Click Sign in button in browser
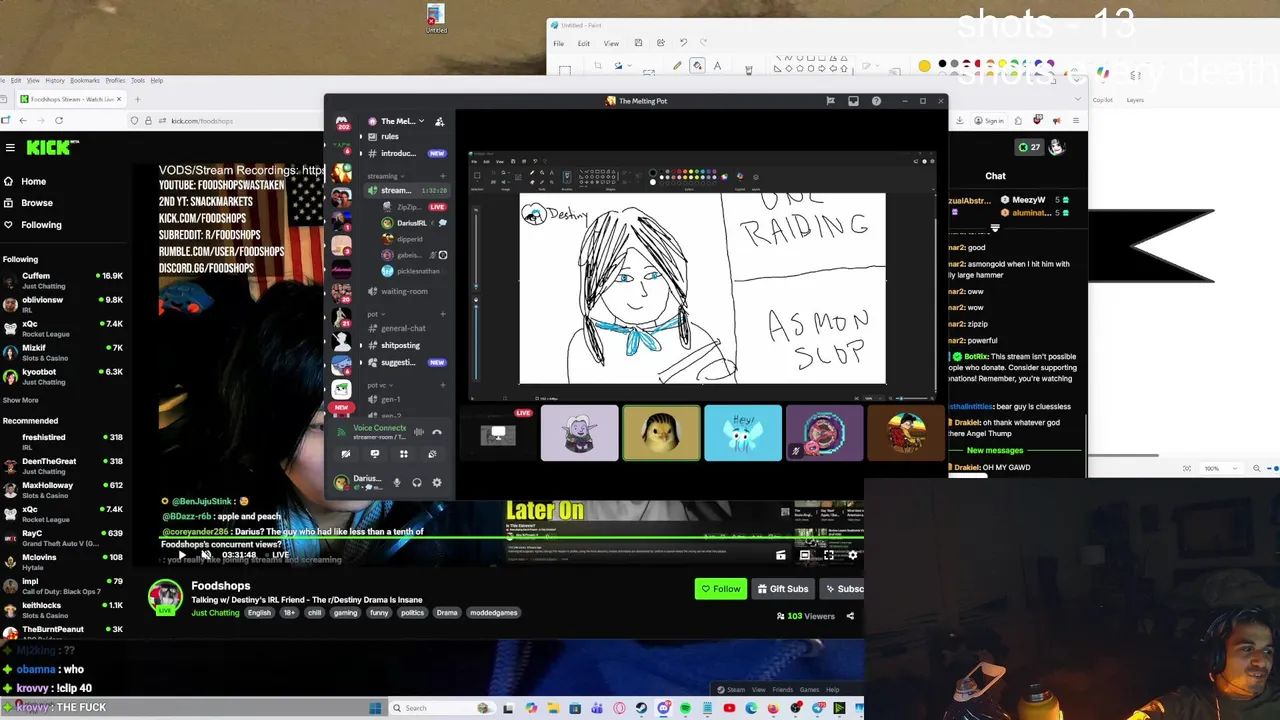The height and width of the screenshot is (720, 1280). point(989,121)
